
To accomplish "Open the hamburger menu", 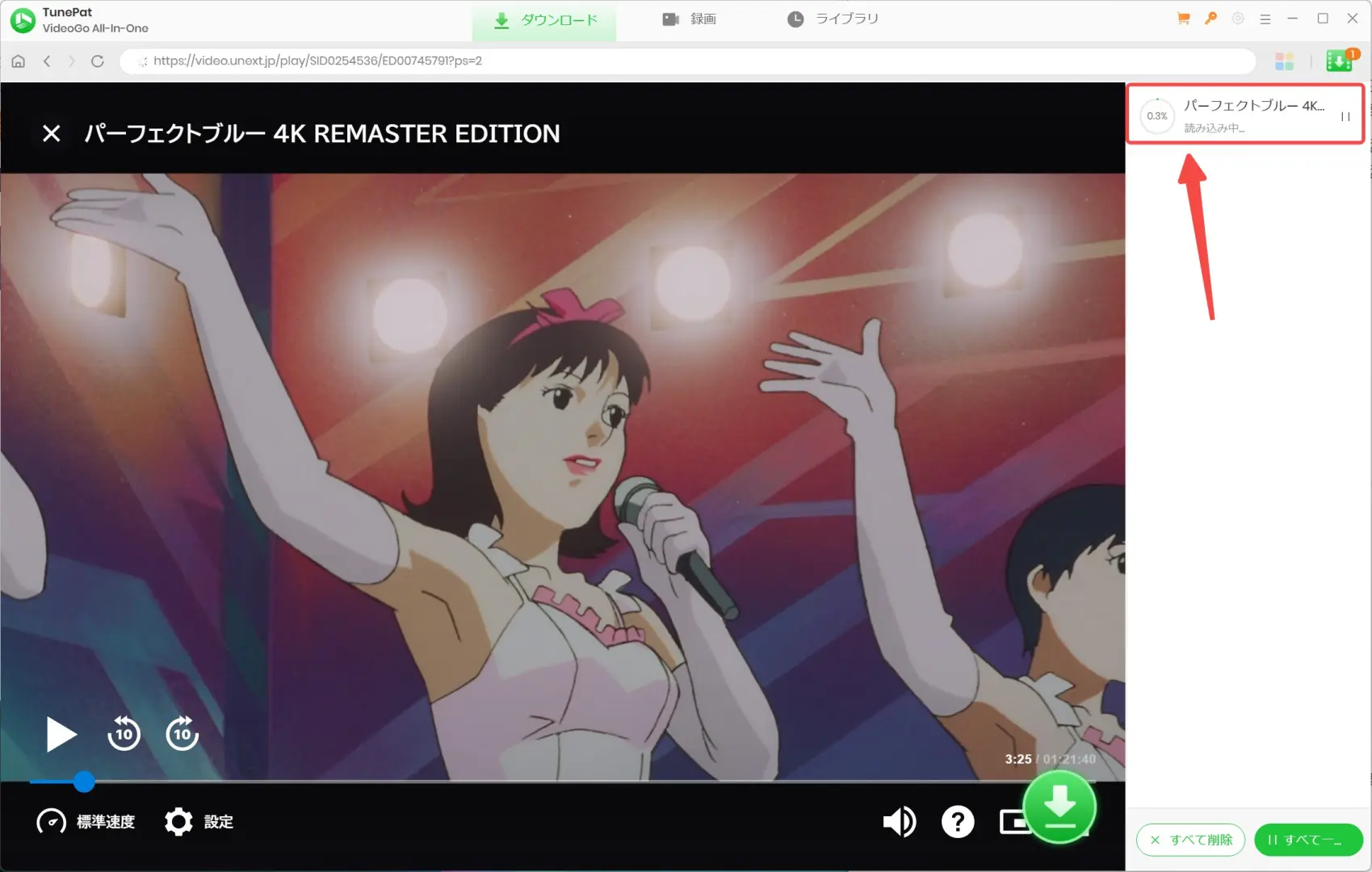I will [x=1265, y=19].
